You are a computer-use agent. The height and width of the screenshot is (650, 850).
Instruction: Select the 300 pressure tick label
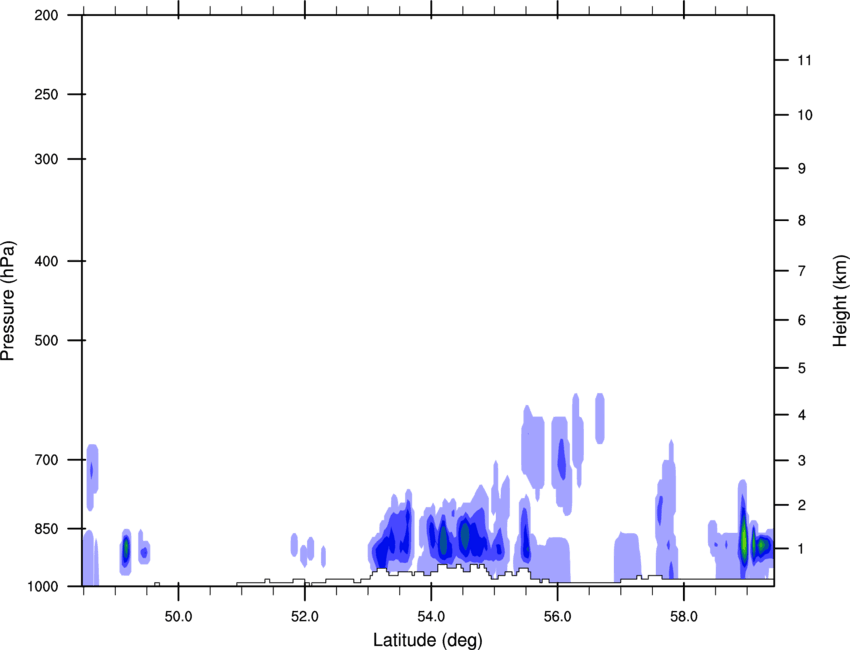46,159
